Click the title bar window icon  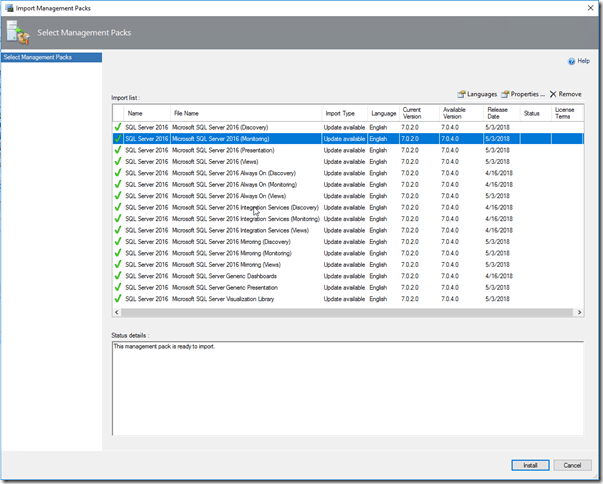pos(8,8)
